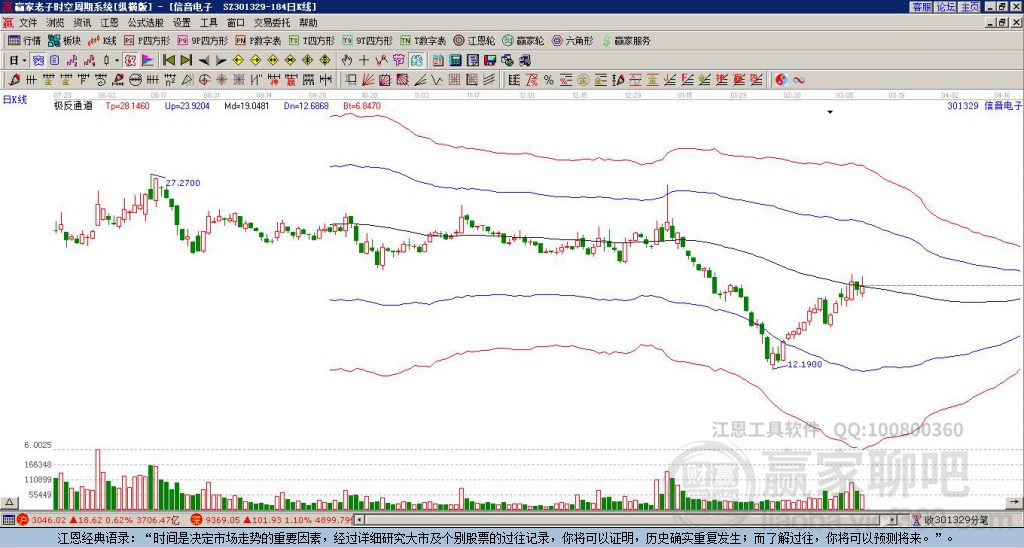This screenshot has width=1024, height=548.
Task: Click the circle with horizontal lines tool
Action: tap(135, 80)
